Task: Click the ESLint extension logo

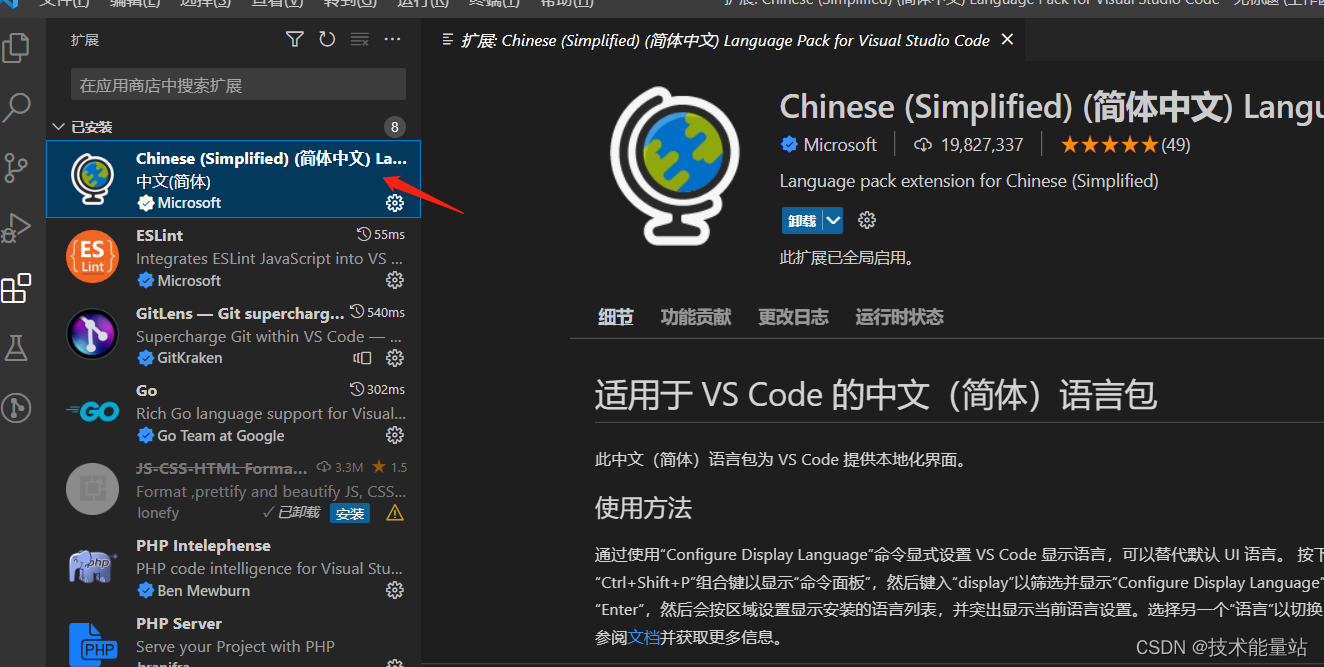Action: click(92, 257)
